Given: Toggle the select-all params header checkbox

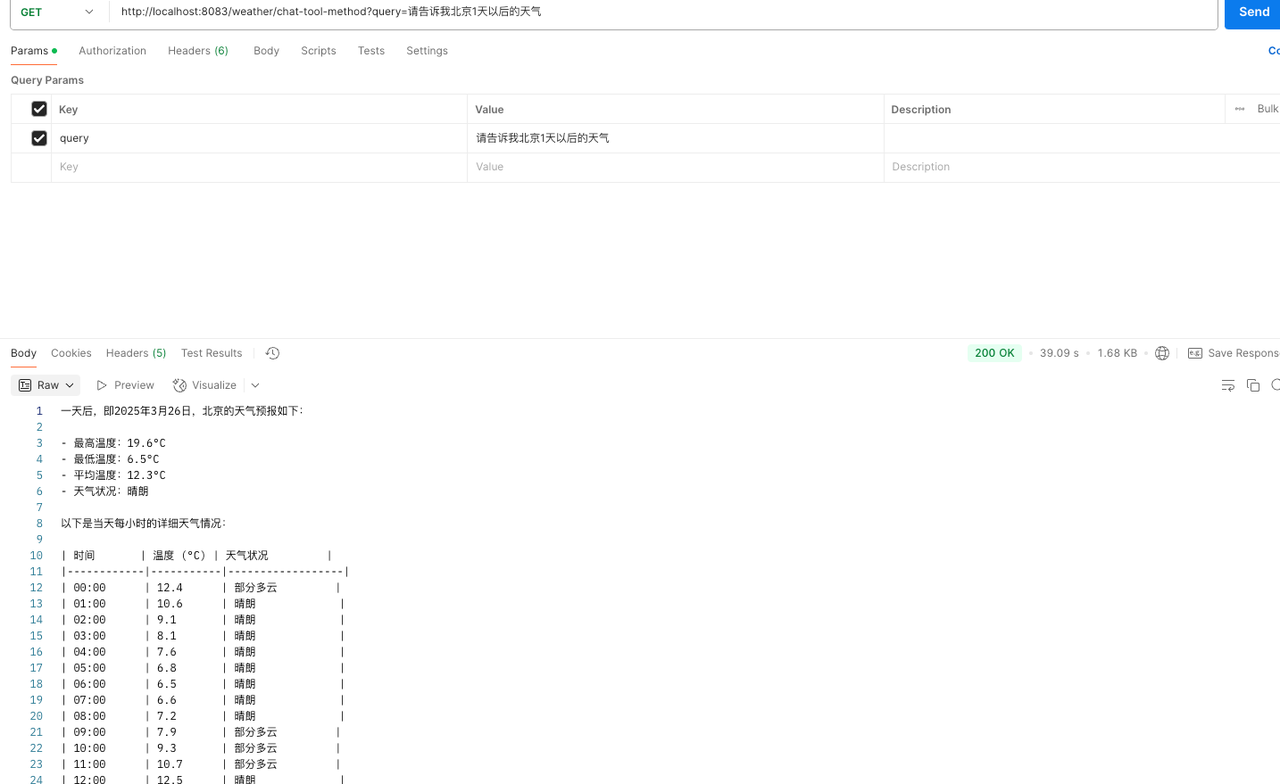Looking at the screenshot, I should pos(39,109).
